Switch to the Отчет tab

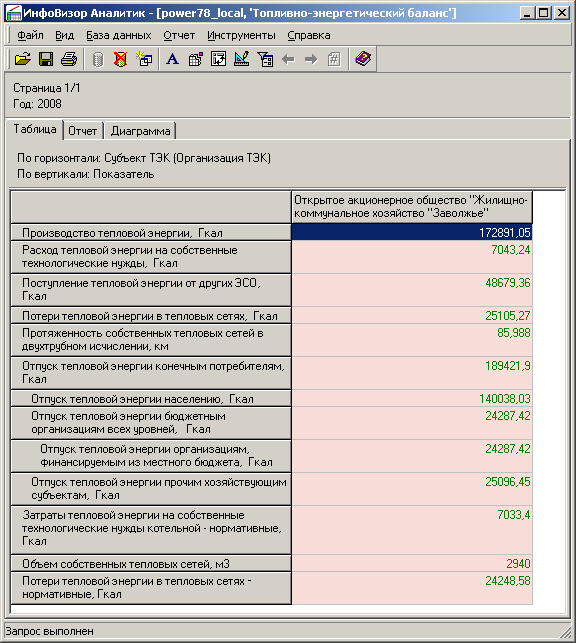click(82, 131)
